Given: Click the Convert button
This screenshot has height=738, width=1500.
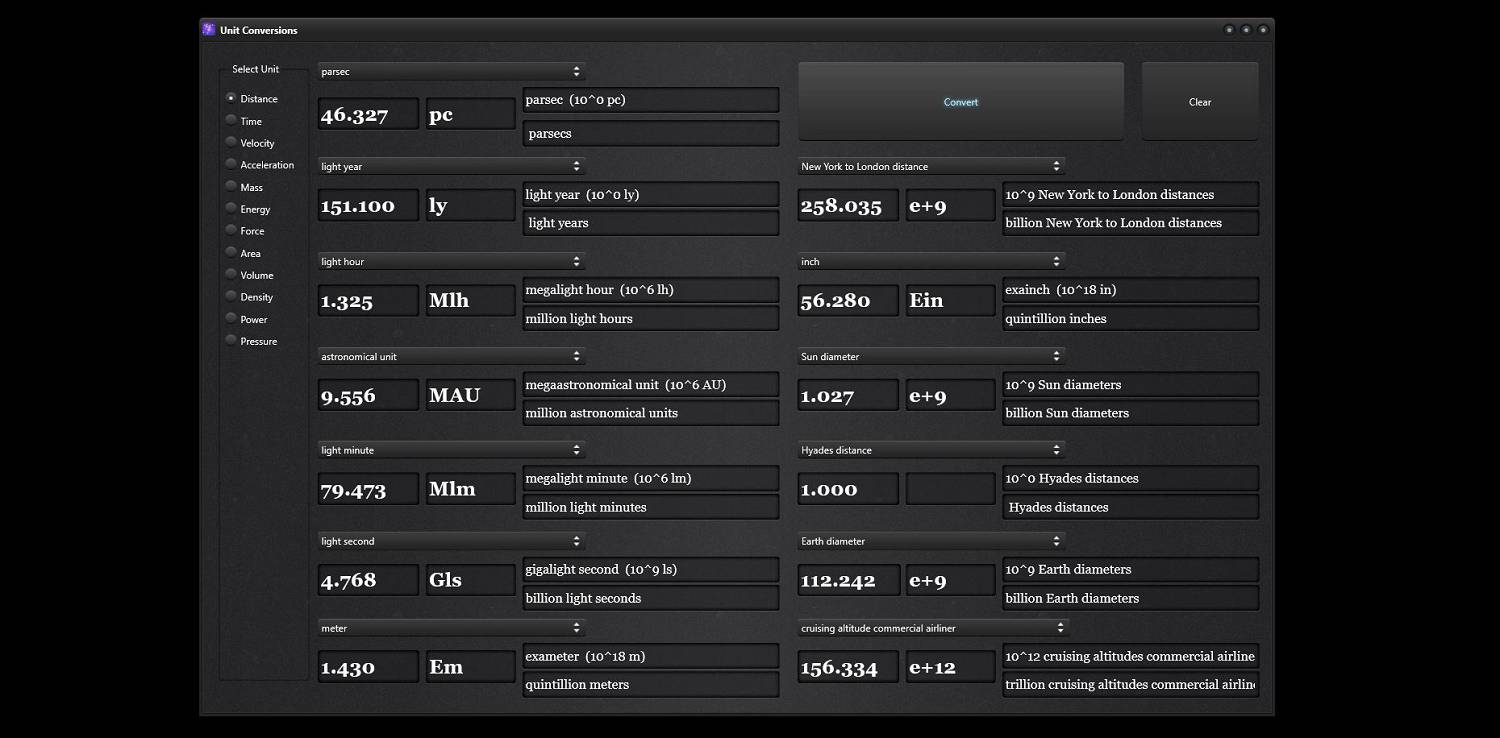Looking at the screenshot, I should coord(961,101).
